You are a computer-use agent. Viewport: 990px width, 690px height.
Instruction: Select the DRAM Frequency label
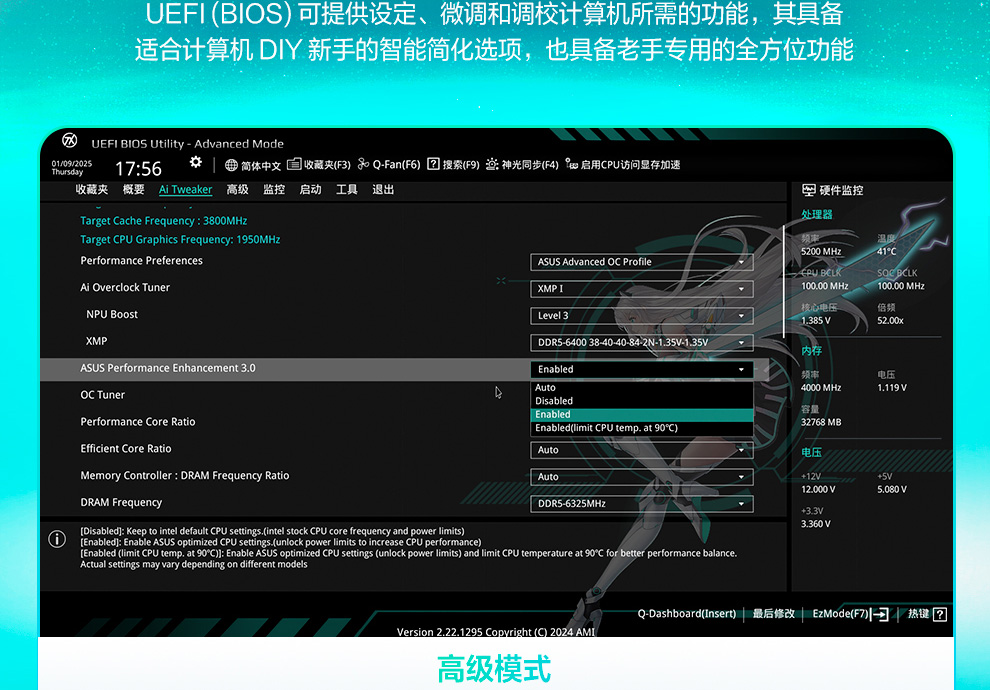tap(121, 503)
